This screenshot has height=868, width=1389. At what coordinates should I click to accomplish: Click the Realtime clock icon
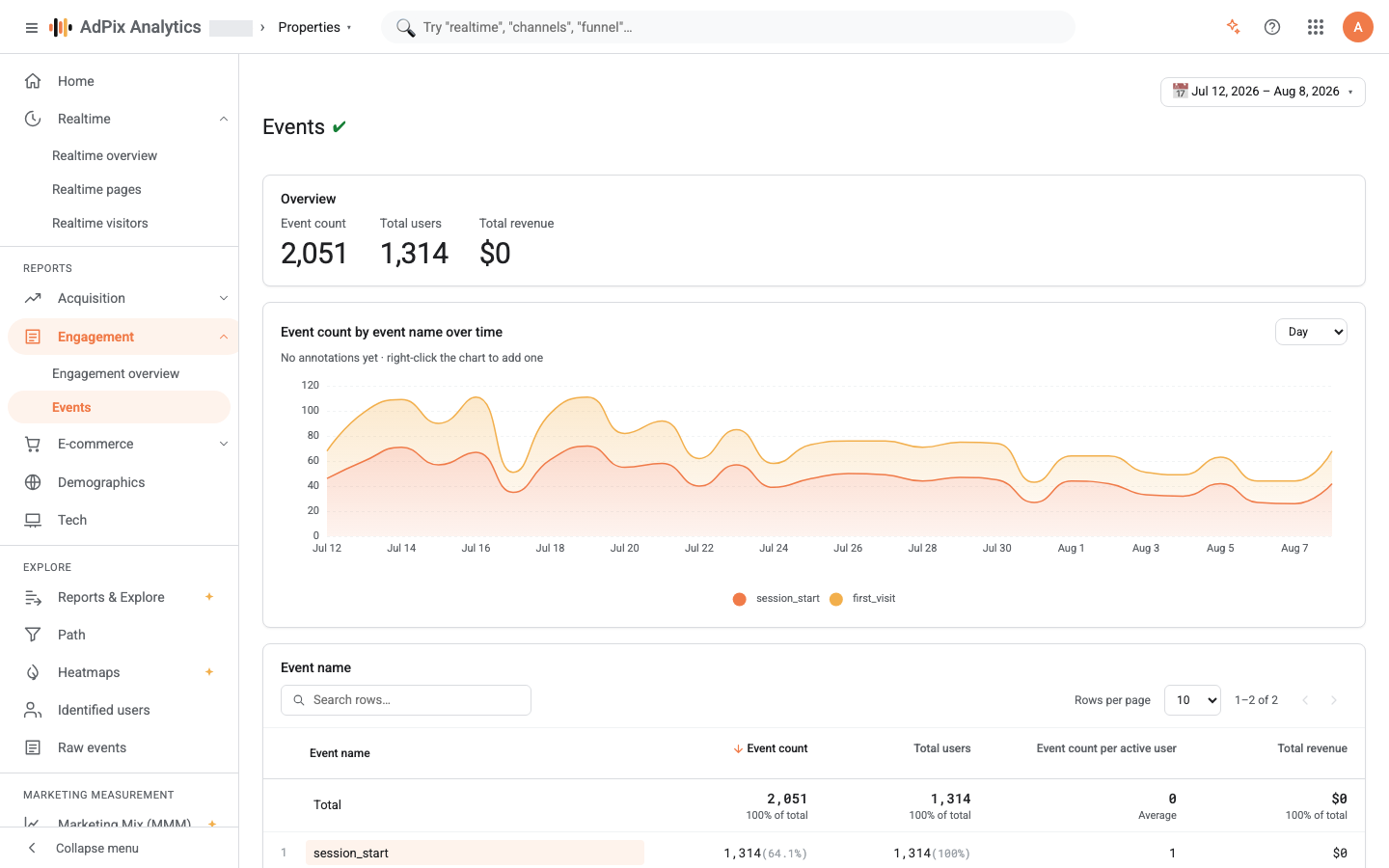point(33,119)
